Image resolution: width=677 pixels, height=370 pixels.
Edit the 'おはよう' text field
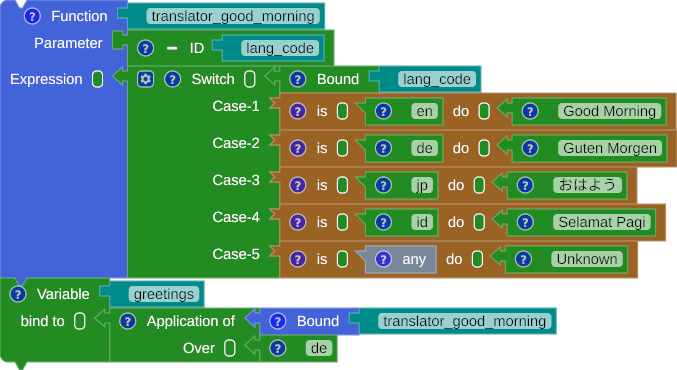click(587, 186)
